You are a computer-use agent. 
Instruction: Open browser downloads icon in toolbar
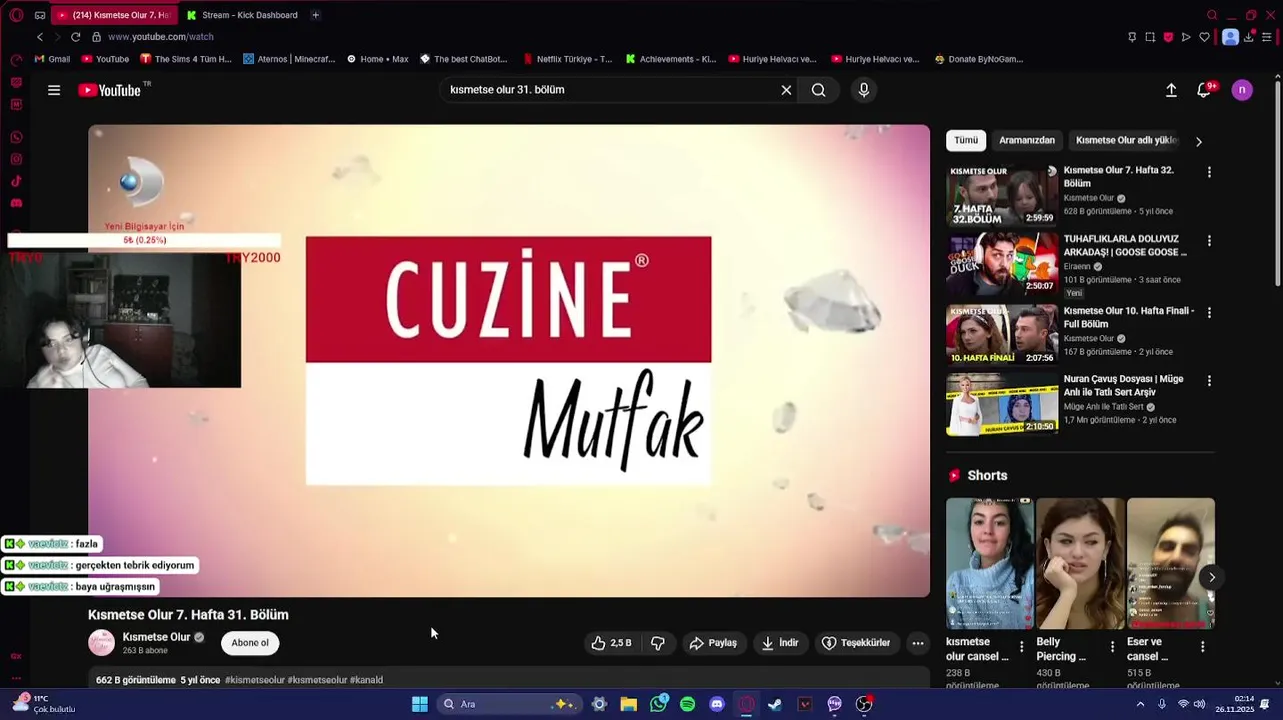coord(1249,37)
